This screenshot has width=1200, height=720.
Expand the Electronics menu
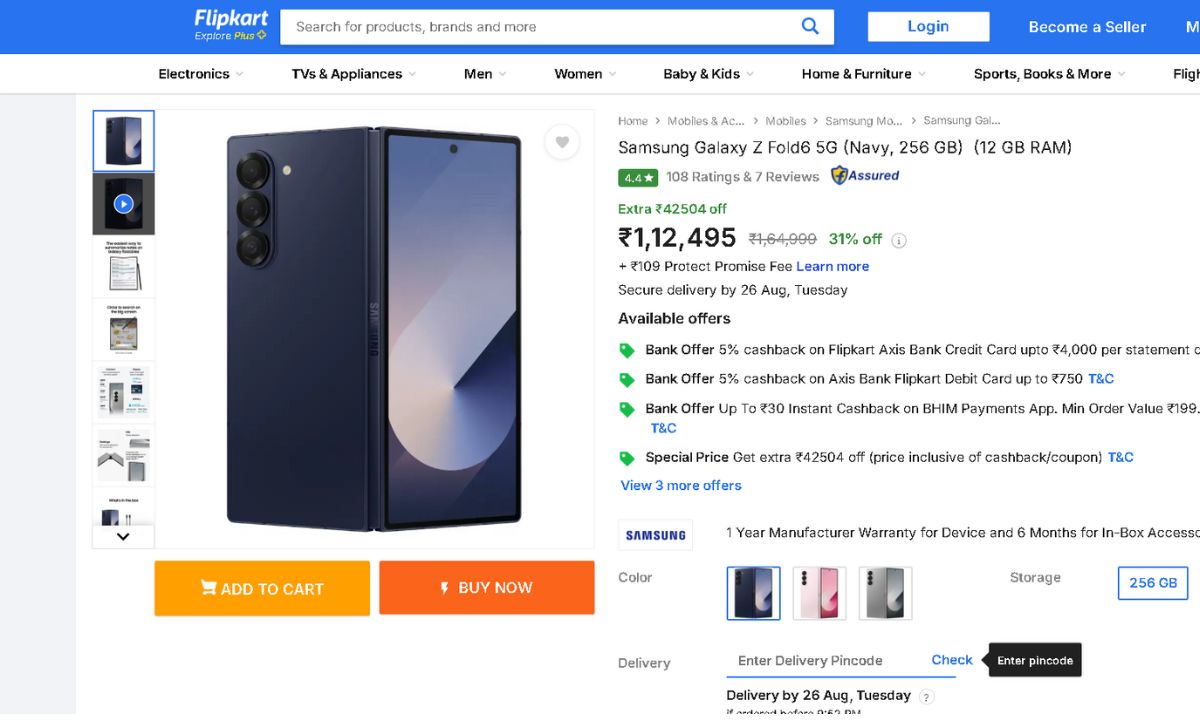pos(201,74)
